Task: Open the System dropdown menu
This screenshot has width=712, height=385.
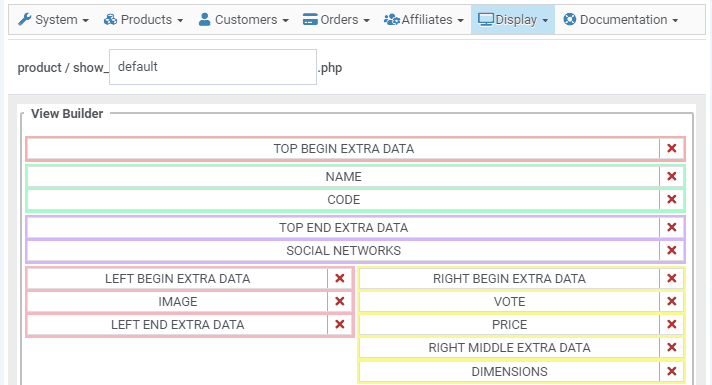Action: tap(53, 20)
